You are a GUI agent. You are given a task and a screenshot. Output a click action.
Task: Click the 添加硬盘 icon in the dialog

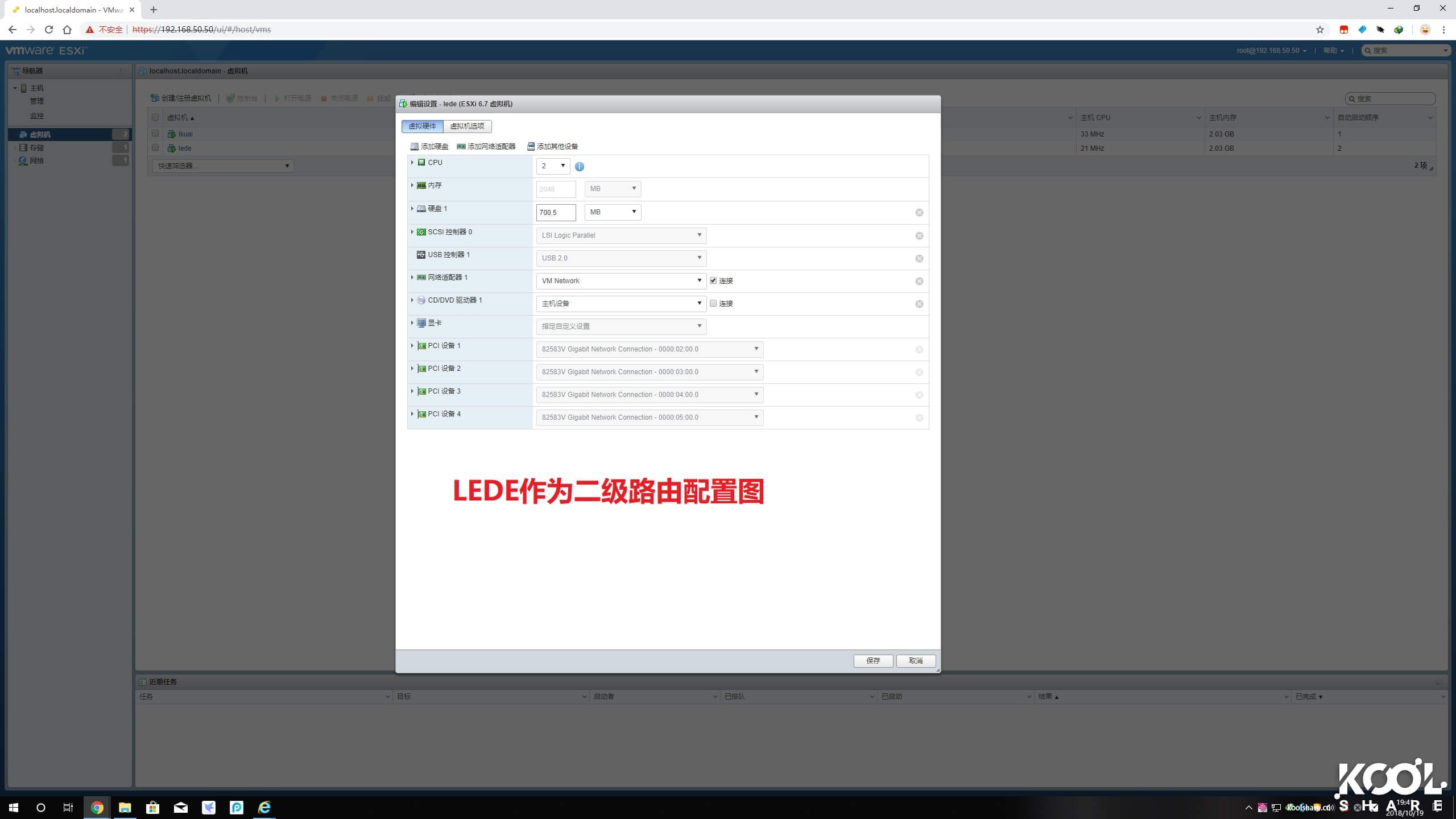click(x=415, y=146)
